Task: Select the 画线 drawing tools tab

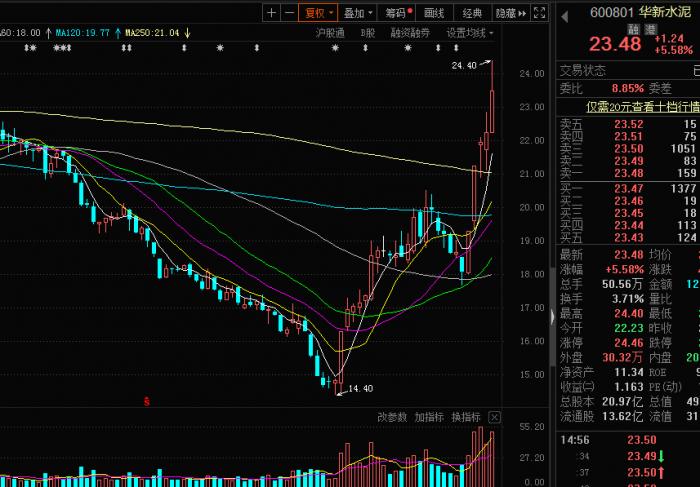Action: 434,13
